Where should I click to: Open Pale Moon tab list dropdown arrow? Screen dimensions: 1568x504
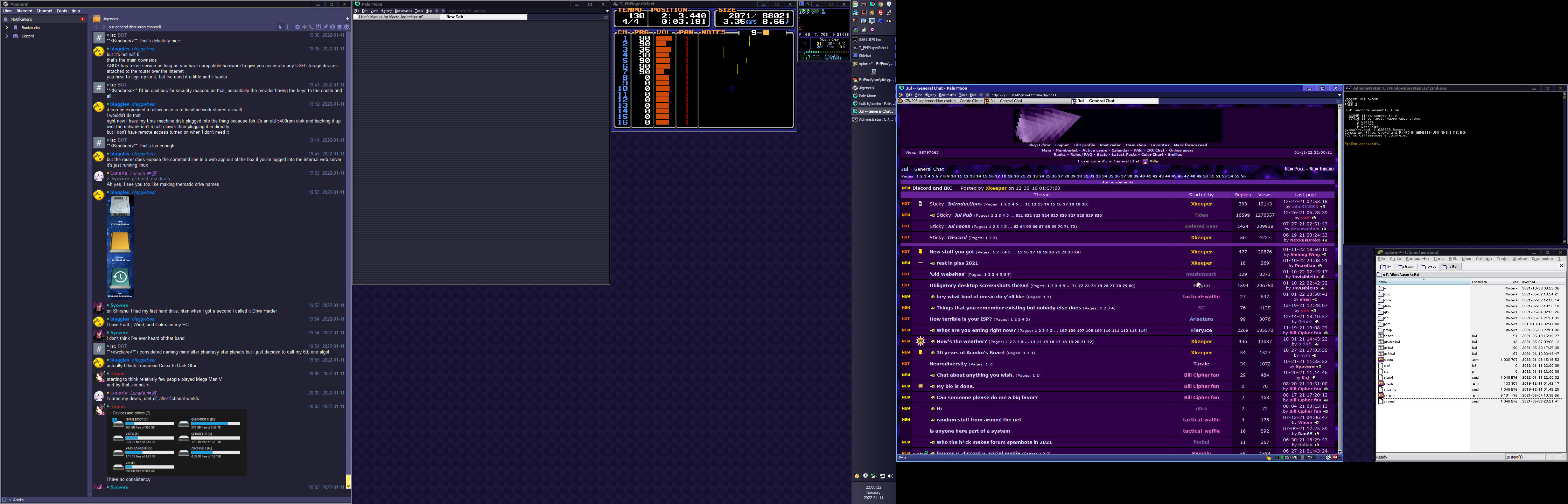click(x=607, y=11)
